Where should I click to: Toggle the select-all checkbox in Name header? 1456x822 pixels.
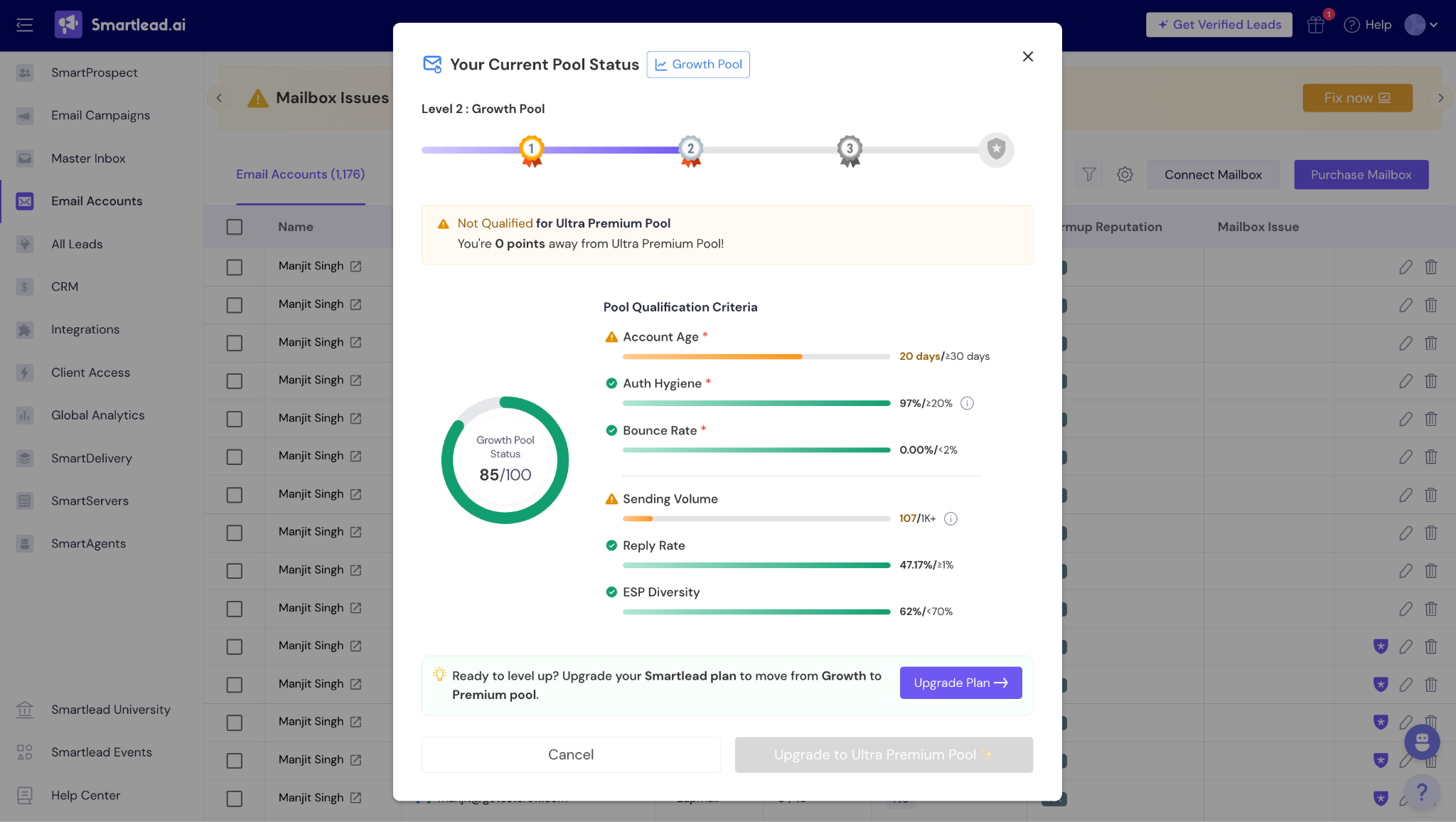(x=235, y=227)
